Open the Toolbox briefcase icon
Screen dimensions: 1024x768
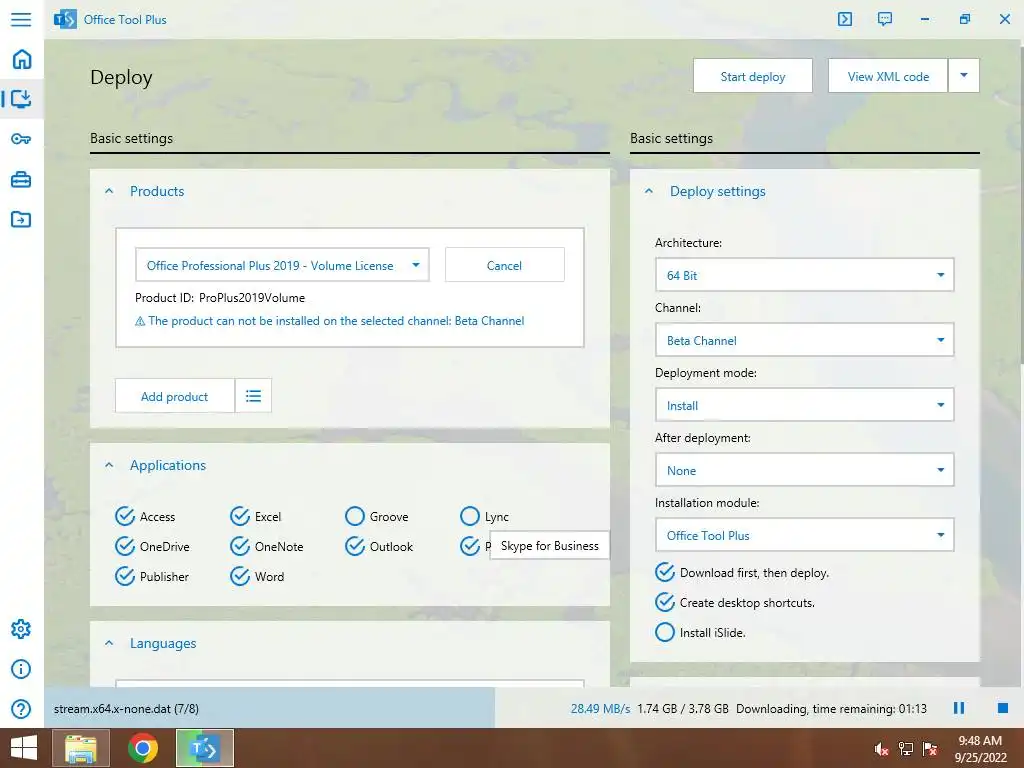pyautogui.click(x=21, y=179)
